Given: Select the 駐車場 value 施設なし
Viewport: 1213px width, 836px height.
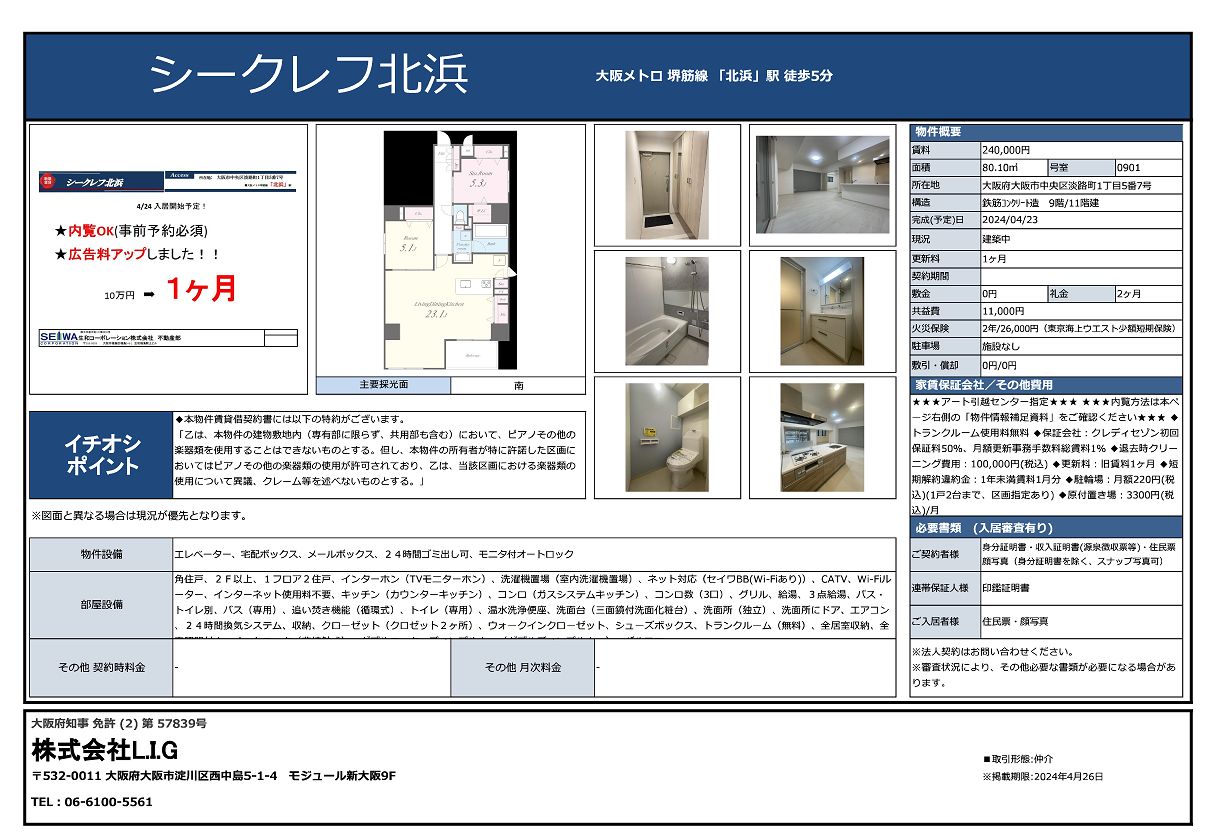Looking at the screenshot, I should click(1002, 347).
